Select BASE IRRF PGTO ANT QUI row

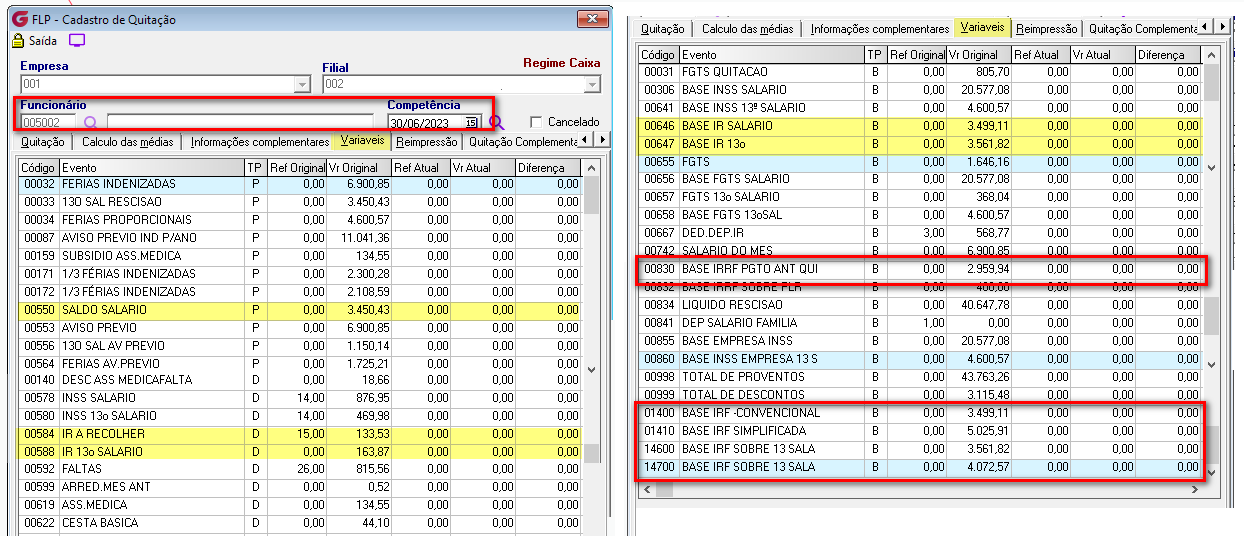click(x=920, y=269)
